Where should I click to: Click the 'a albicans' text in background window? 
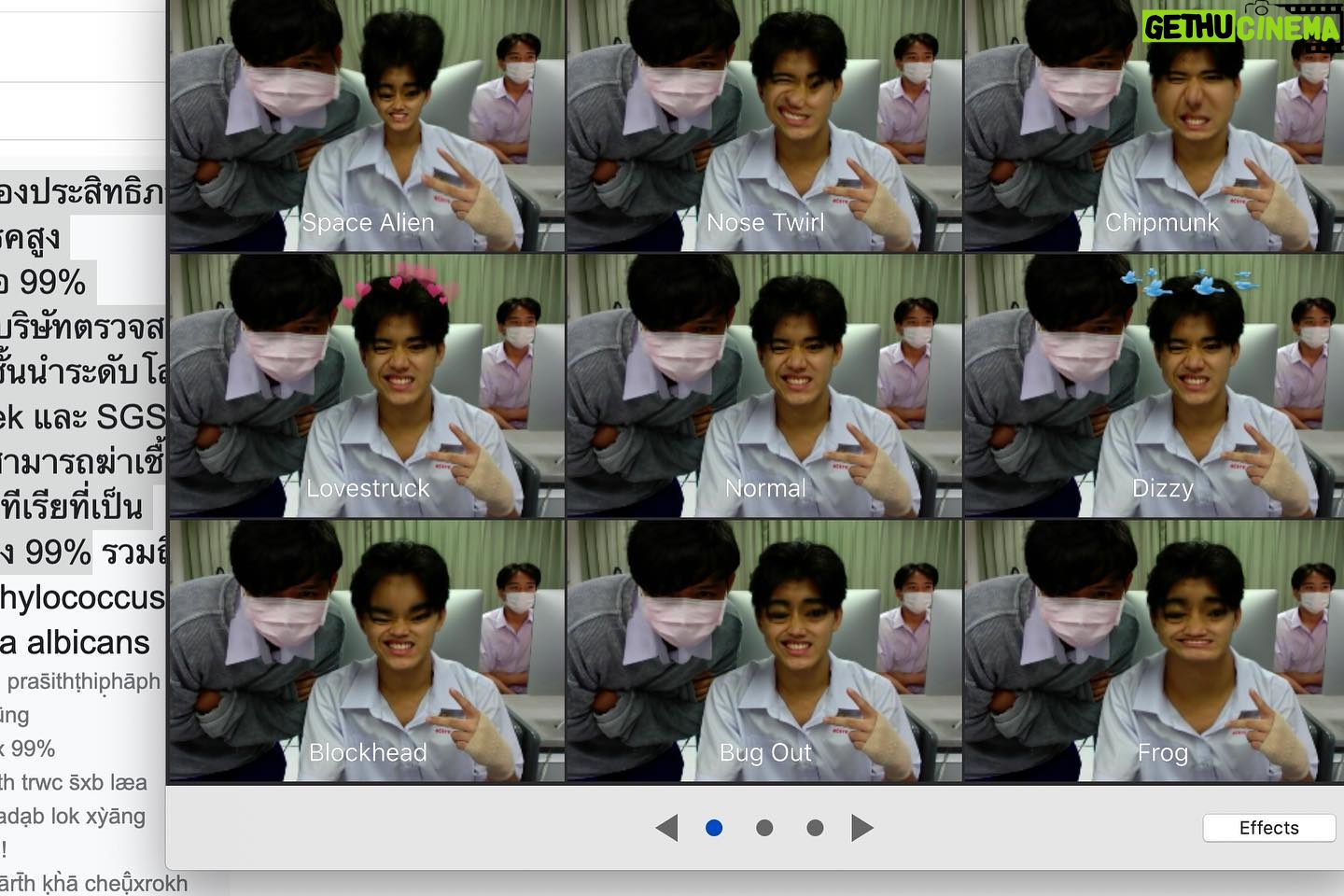(x=75, y=643)
